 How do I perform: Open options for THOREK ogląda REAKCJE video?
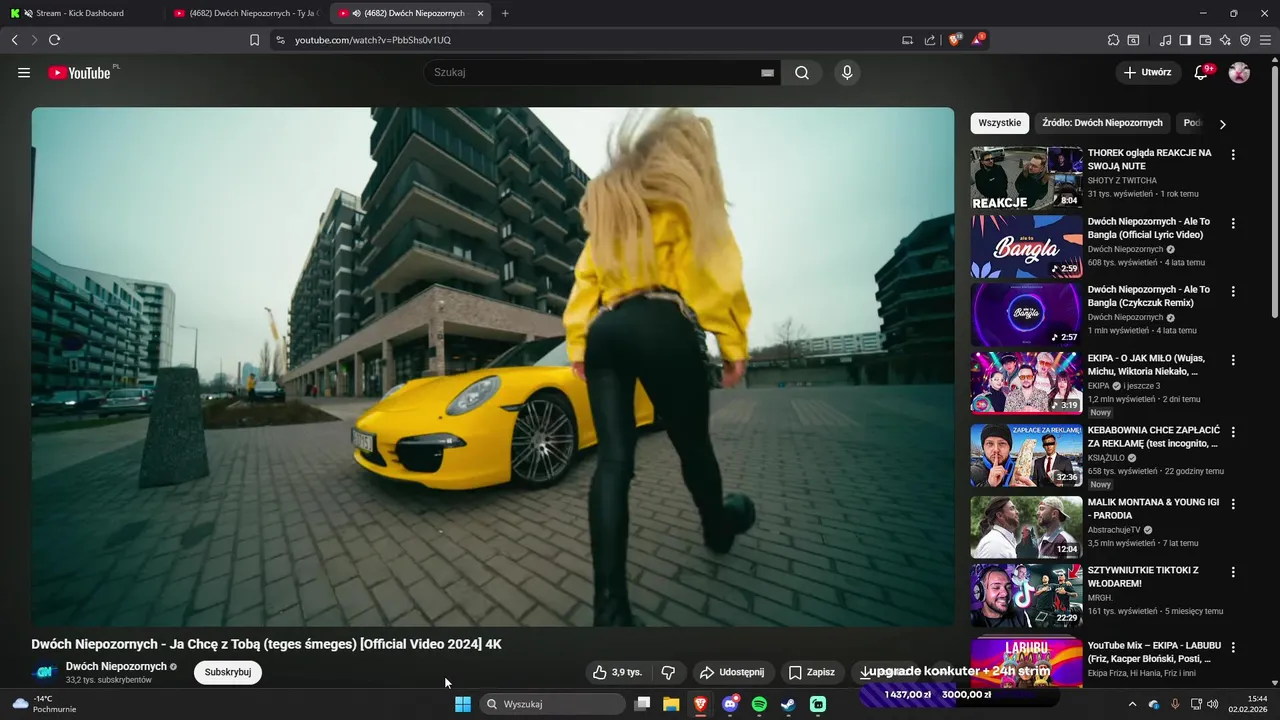click(x=1233, y=155)
